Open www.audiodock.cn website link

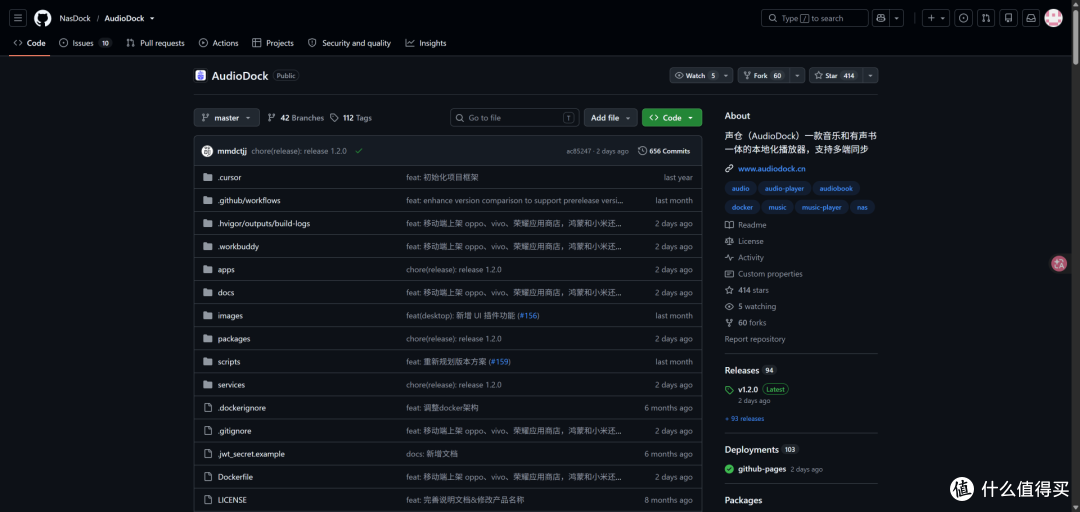pos(772,169)
